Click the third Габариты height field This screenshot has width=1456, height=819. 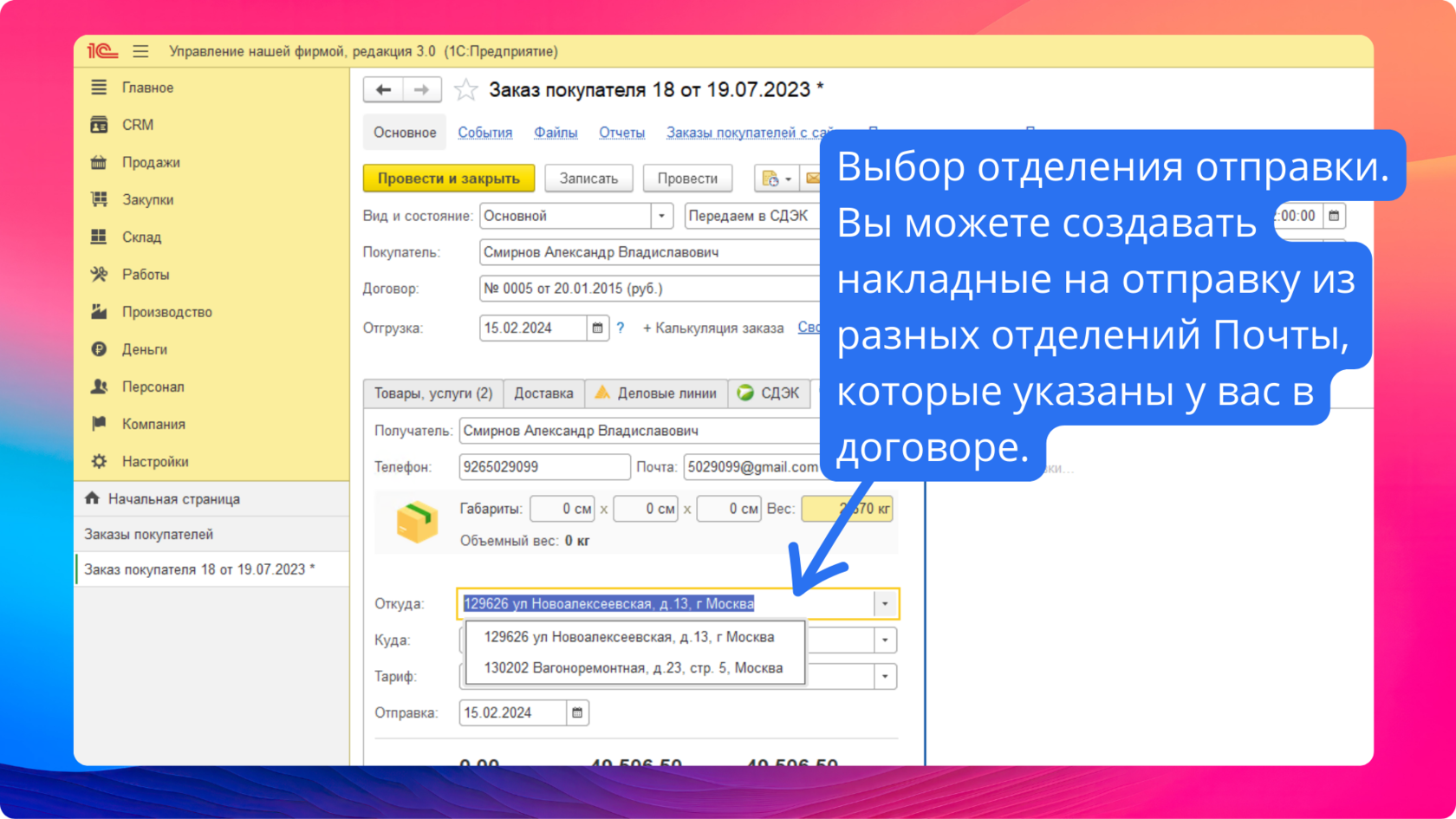coord(729,509)
